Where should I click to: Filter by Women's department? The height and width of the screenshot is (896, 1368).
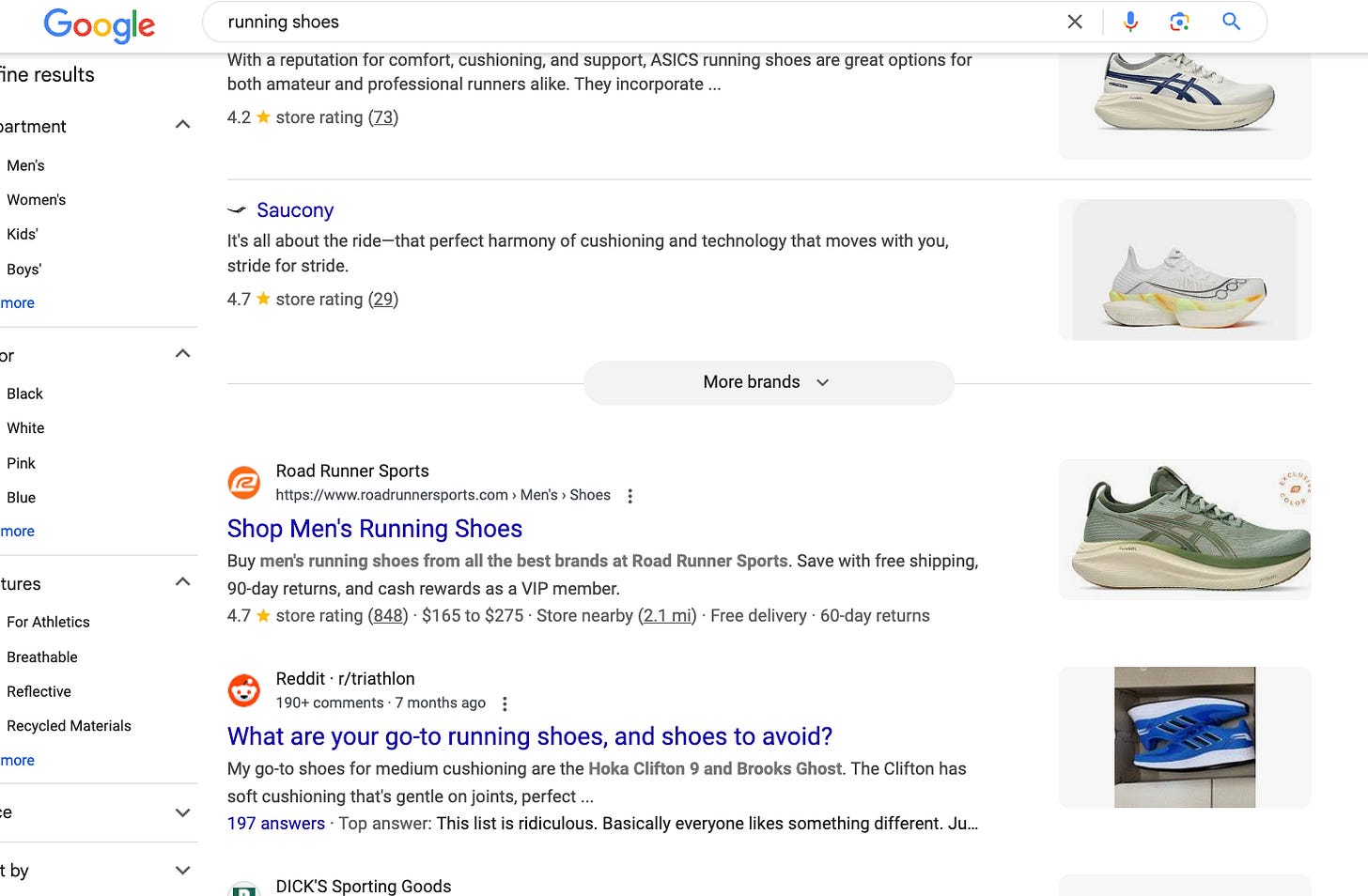(36, 199)
